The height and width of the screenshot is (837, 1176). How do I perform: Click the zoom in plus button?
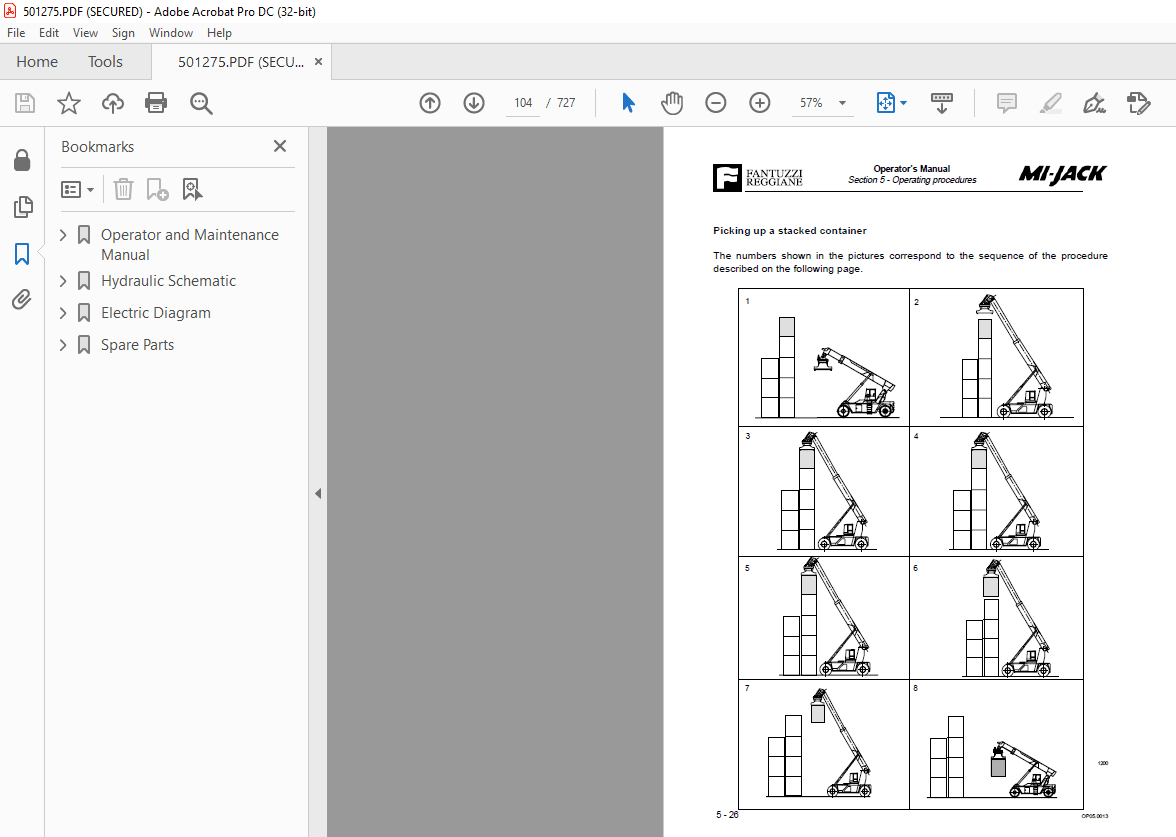point(760,103)
